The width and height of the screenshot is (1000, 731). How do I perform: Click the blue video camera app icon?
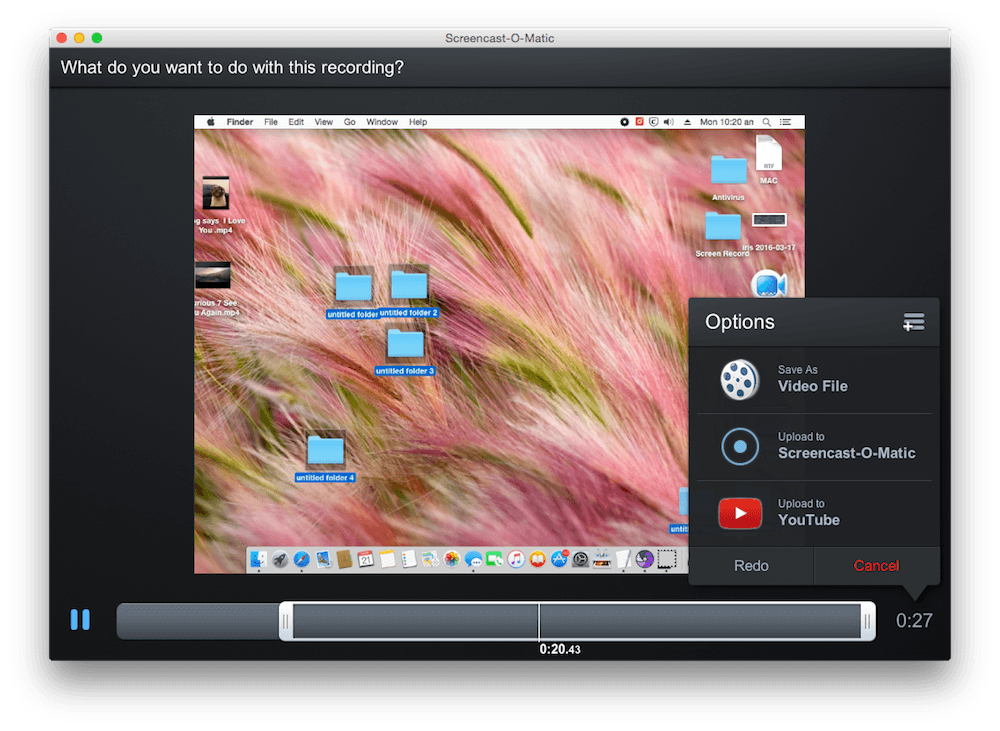pos(768,284)
